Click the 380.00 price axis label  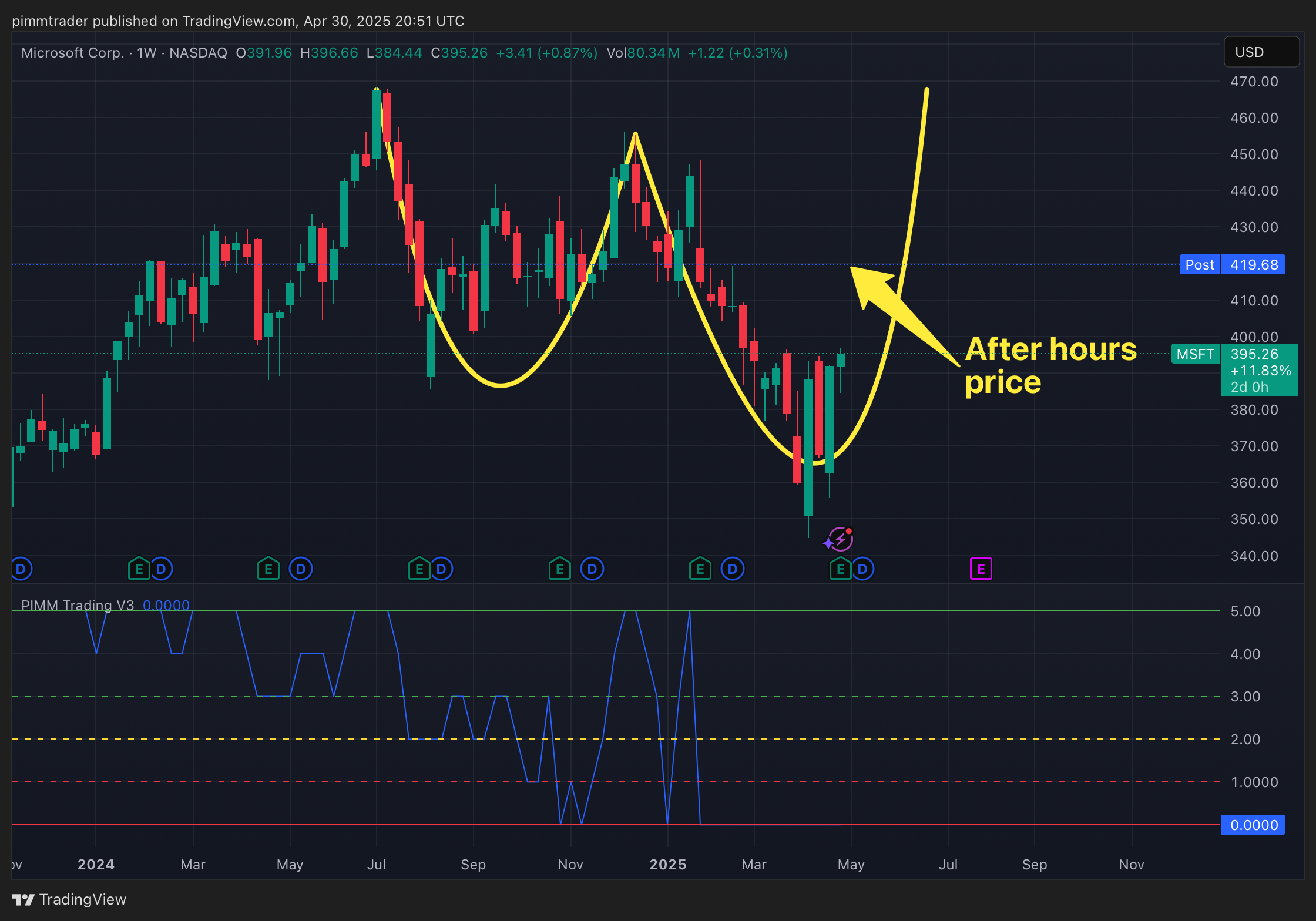(x=1254, y=409)
